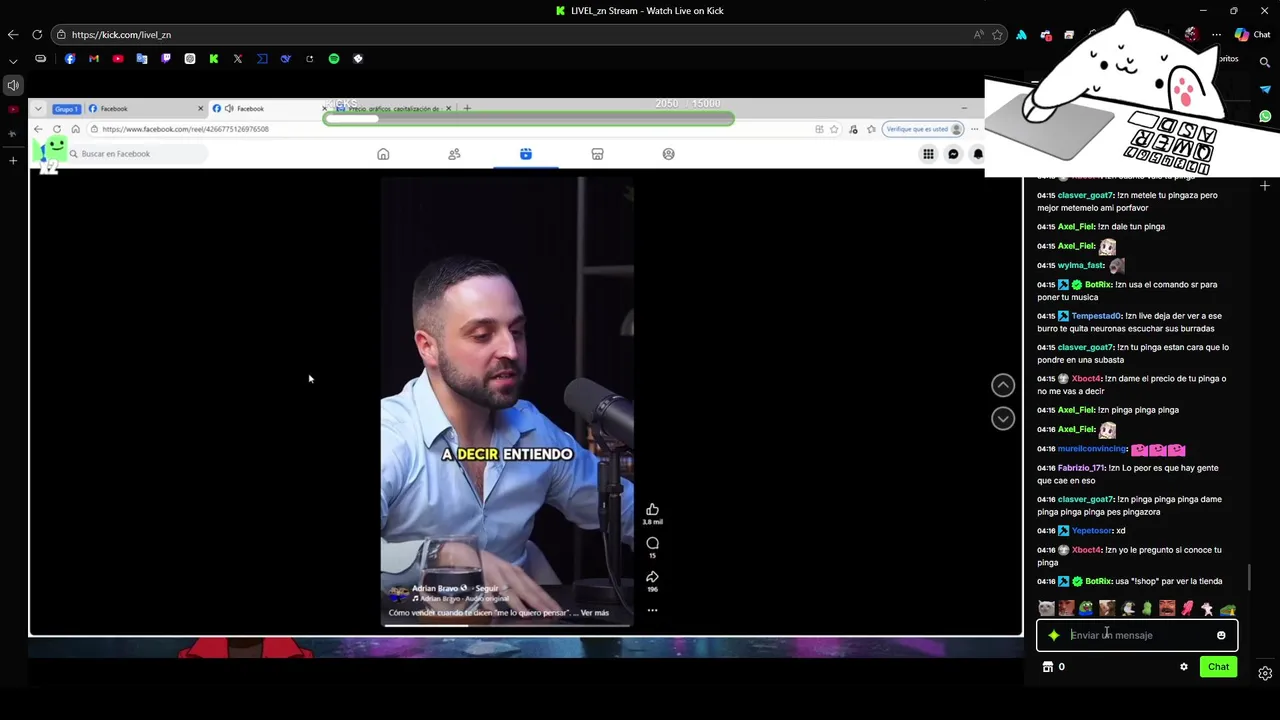The height and width of the screenshot is (720, 1280).
Task: Open the green Kick bookmark icon
Action: click(x=214, y=59)
